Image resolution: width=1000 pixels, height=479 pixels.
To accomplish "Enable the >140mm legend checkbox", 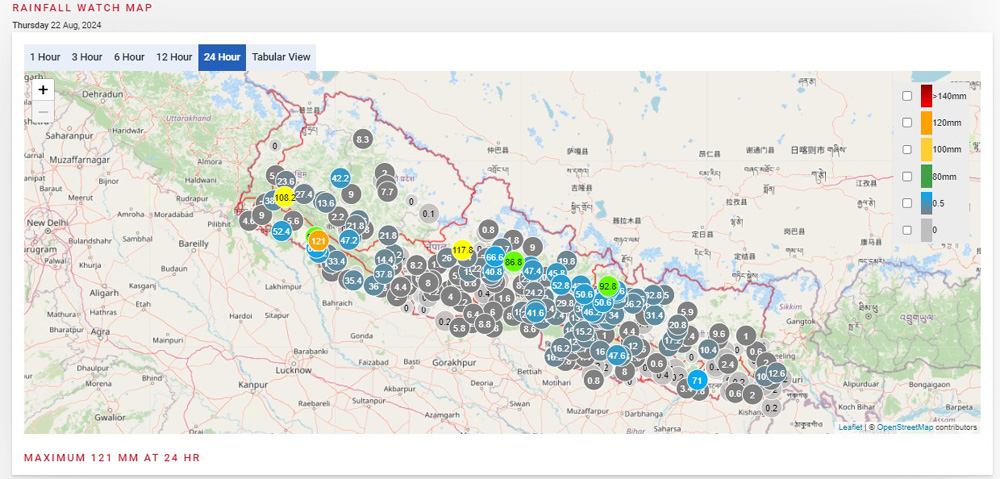I will coord(906,96).
